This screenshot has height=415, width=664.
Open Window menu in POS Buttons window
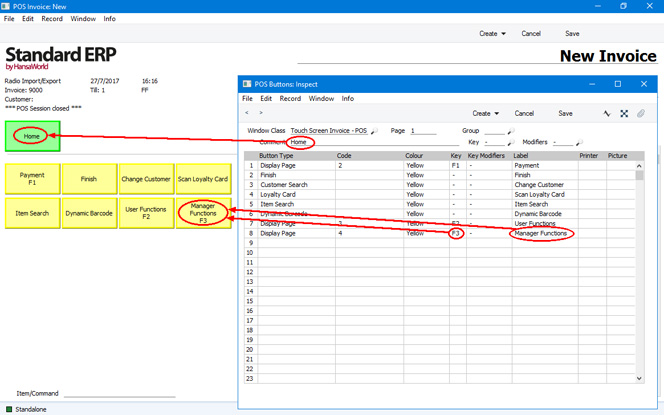(321, 98)
